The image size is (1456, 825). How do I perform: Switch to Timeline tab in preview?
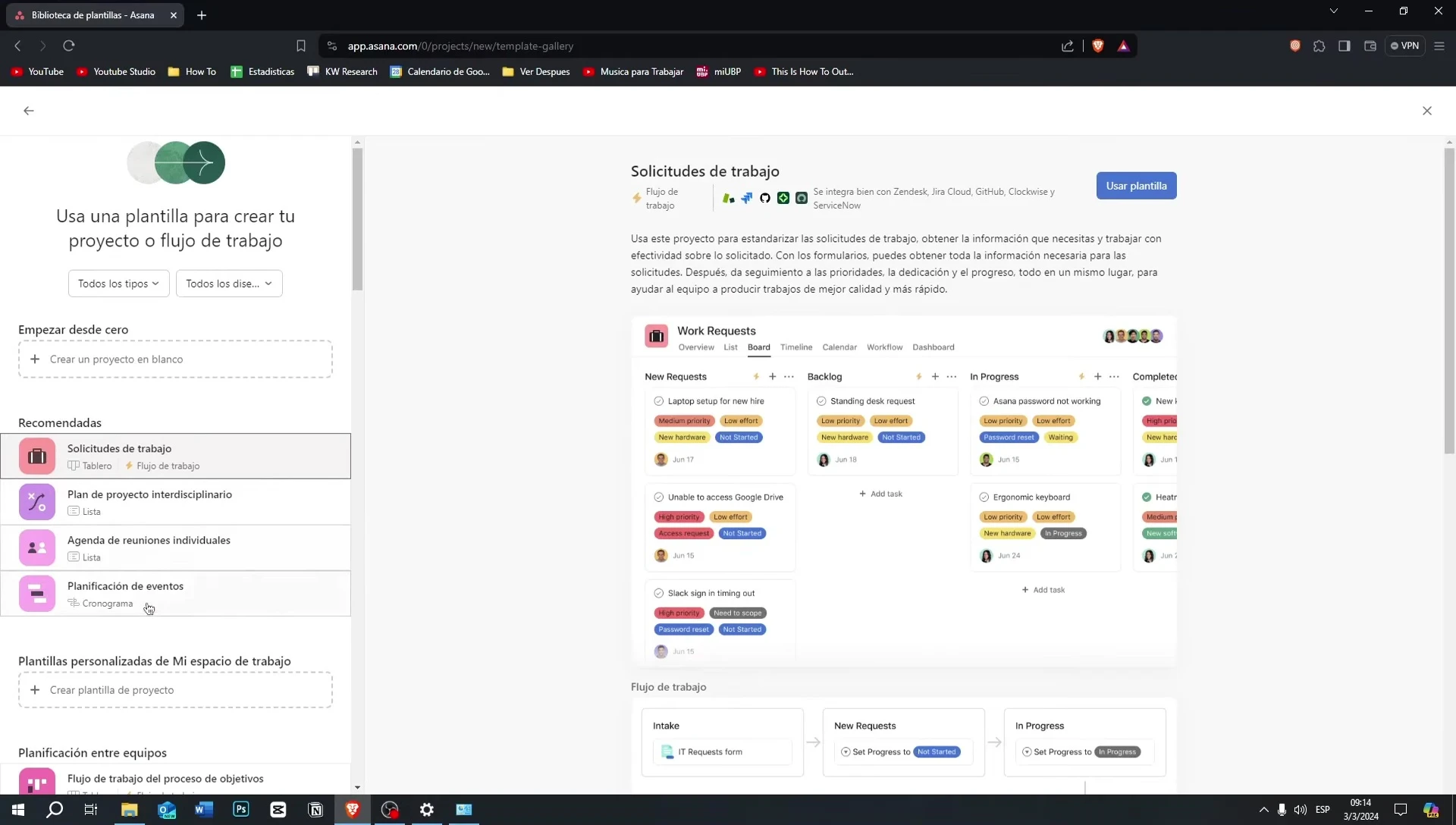[x=796, y=347]
